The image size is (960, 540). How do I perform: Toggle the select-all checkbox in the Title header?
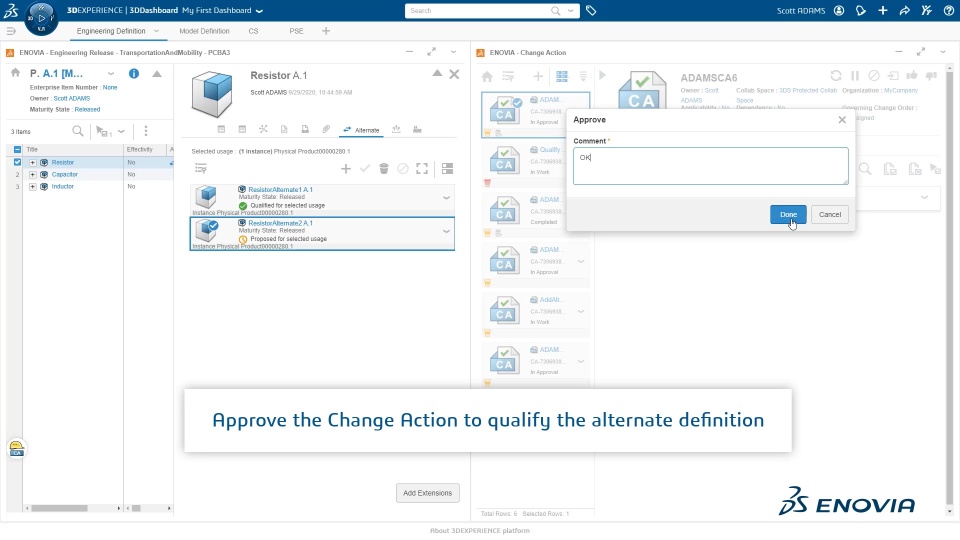[x=17, y=149]
